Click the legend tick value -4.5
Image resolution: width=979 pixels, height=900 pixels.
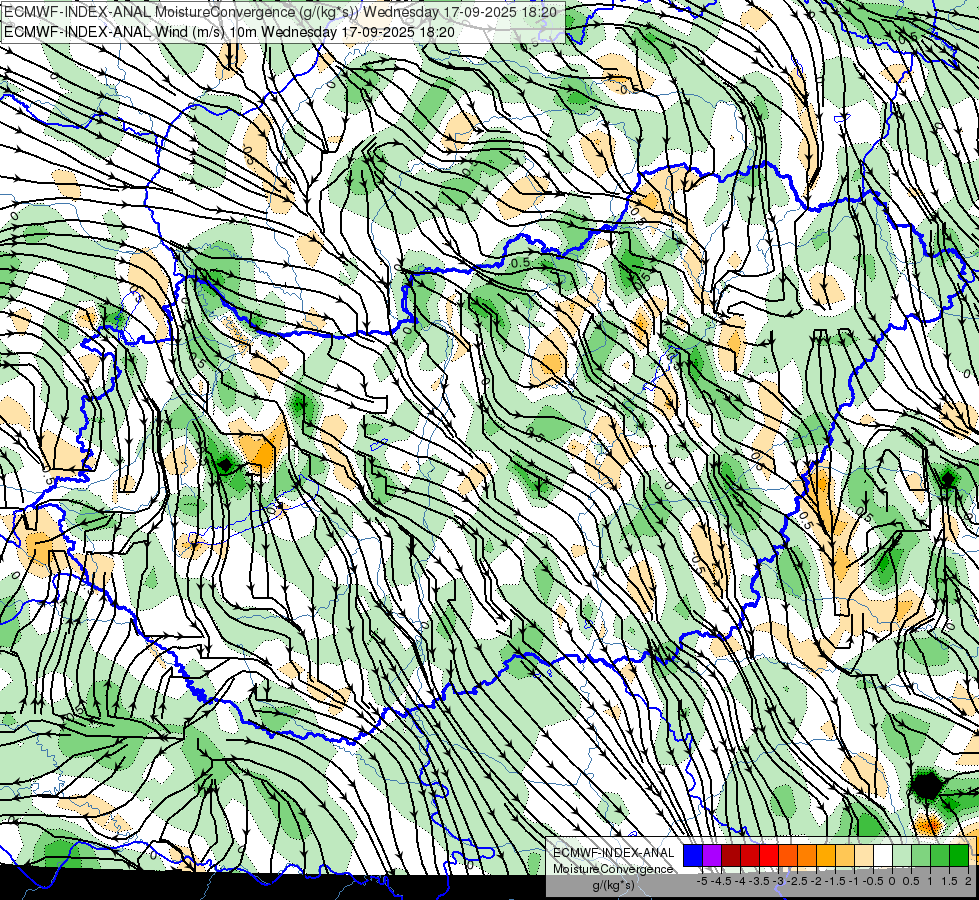[723, 881]
